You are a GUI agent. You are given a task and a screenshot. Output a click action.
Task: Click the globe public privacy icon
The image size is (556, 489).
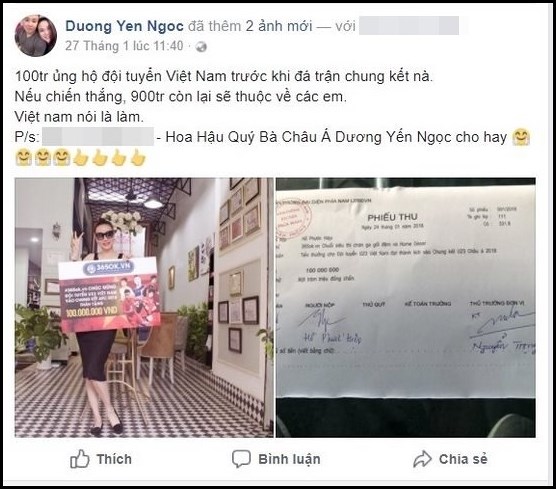201,46
